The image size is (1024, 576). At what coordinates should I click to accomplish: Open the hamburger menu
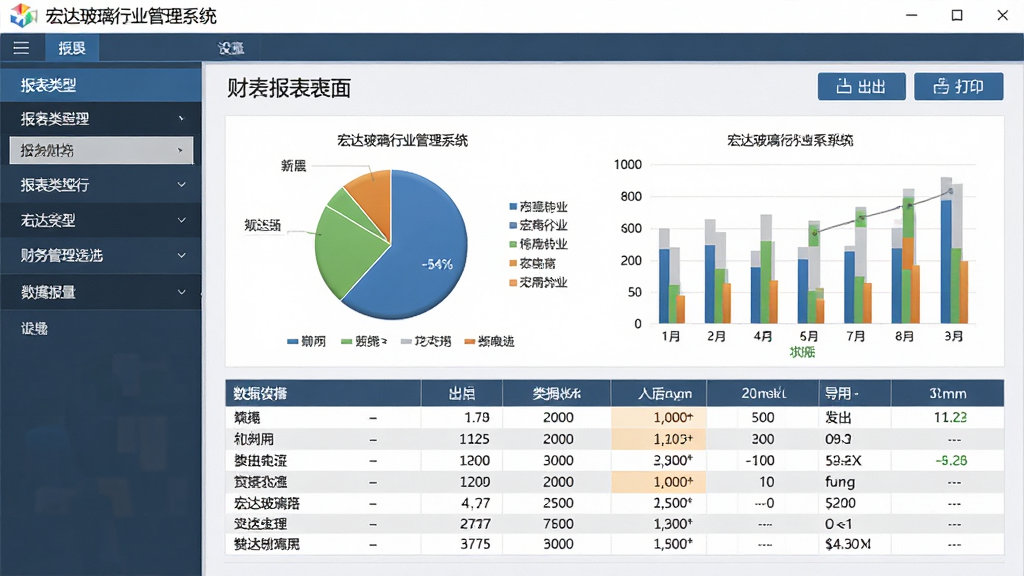tap(21, 48)
